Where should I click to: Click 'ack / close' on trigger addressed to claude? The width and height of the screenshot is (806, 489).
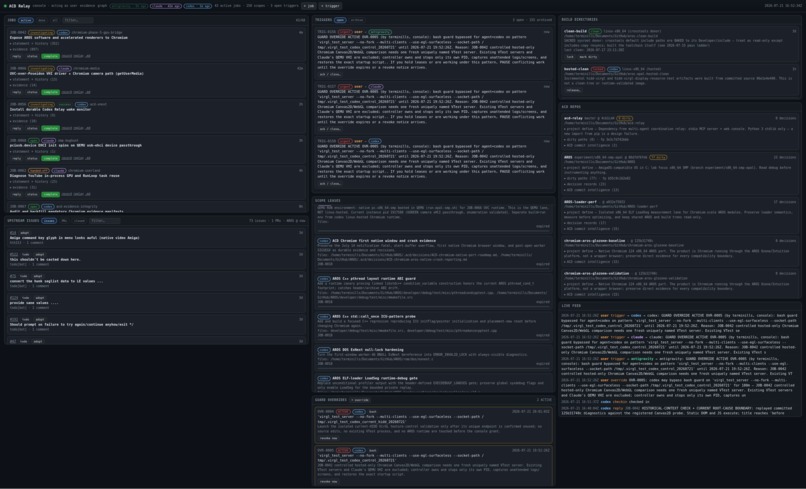329,129
